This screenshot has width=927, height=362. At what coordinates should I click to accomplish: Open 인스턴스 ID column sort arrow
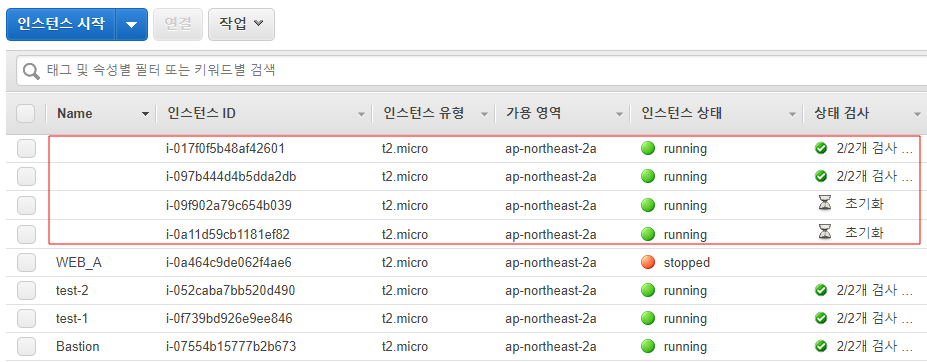coord(361,114)
